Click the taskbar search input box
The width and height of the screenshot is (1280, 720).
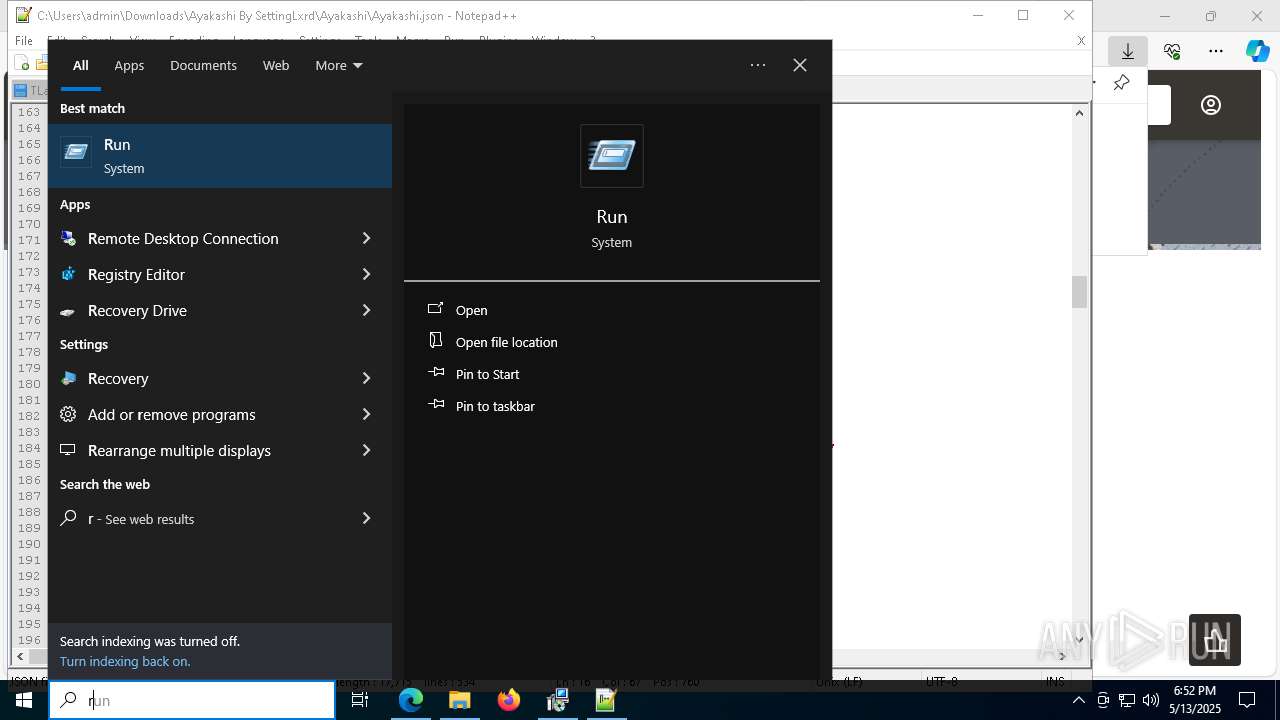click(192, 700)
